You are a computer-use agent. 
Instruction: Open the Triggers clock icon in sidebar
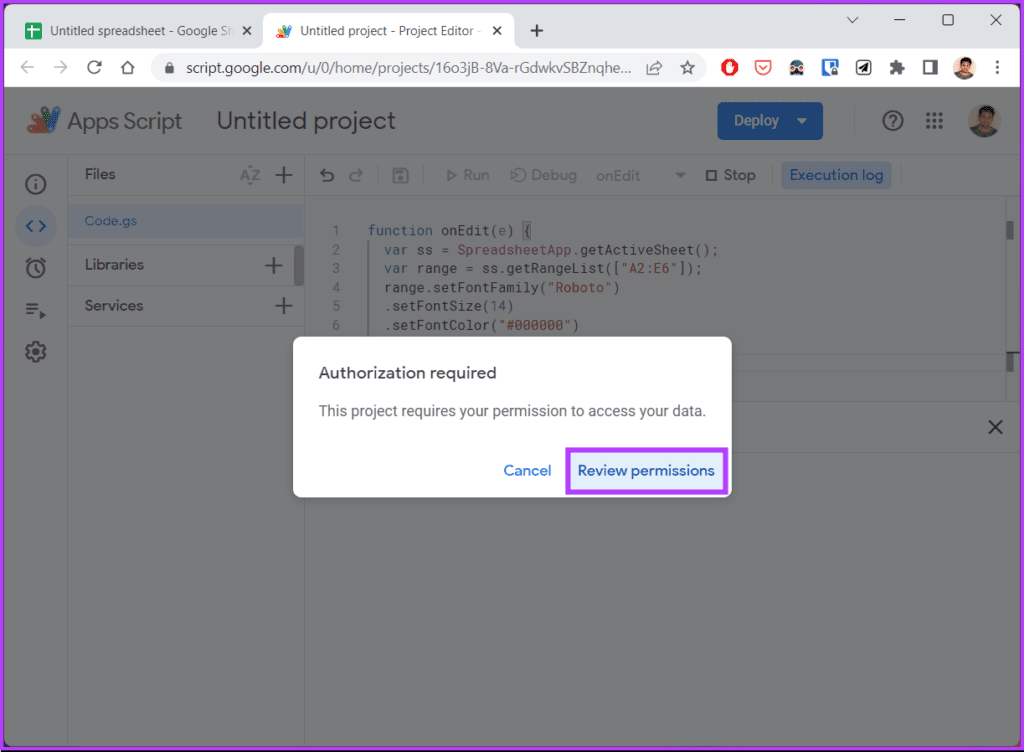pyautogui.click(x=36, y=268)
